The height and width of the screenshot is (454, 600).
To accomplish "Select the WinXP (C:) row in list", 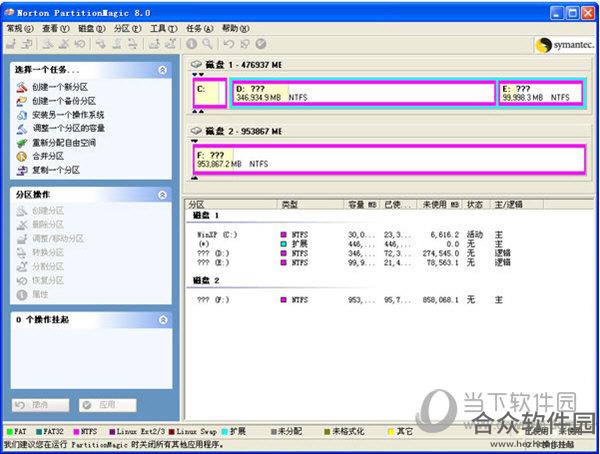I will [x=354, y=235].
